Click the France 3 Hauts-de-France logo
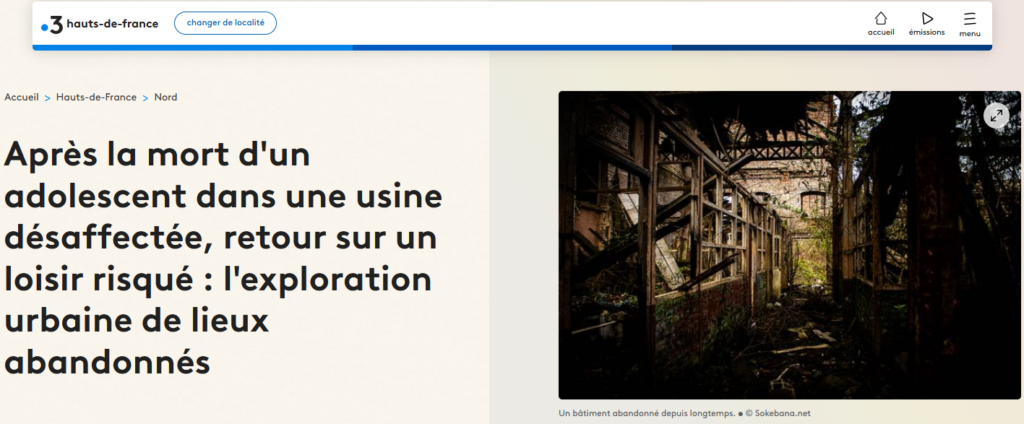This screenshot has width=1024, height=424. (x=99, y=24)
